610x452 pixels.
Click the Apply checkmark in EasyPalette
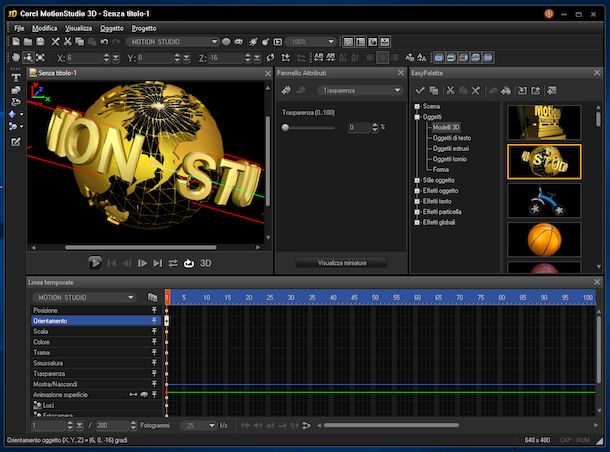[x=420, y=91]
